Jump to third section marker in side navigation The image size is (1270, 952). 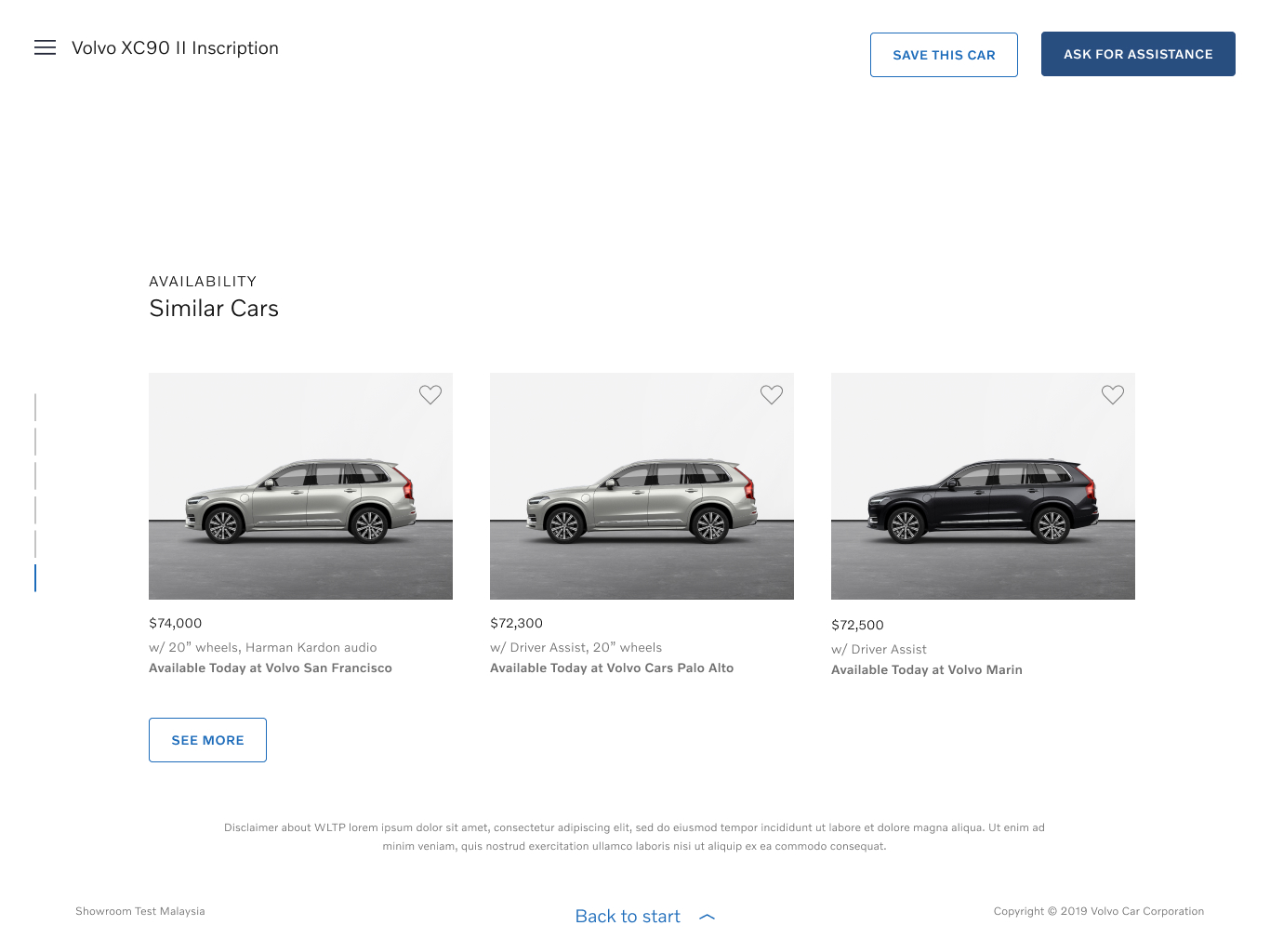pyautogui.click(x=35, y=476)
